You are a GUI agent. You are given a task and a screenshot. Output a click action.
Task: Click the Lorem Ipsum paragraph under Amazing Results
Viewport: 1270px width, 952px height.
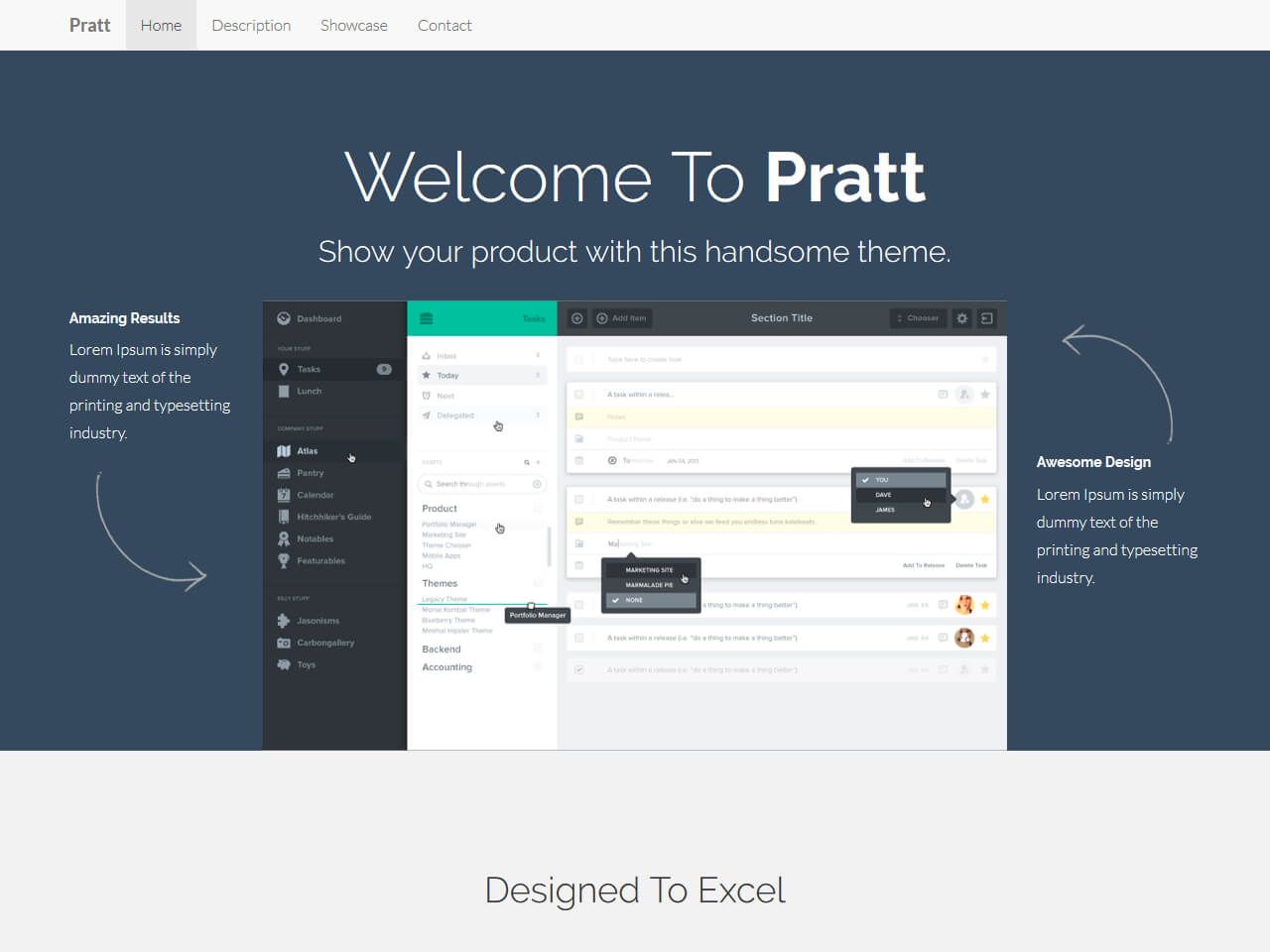151,391
